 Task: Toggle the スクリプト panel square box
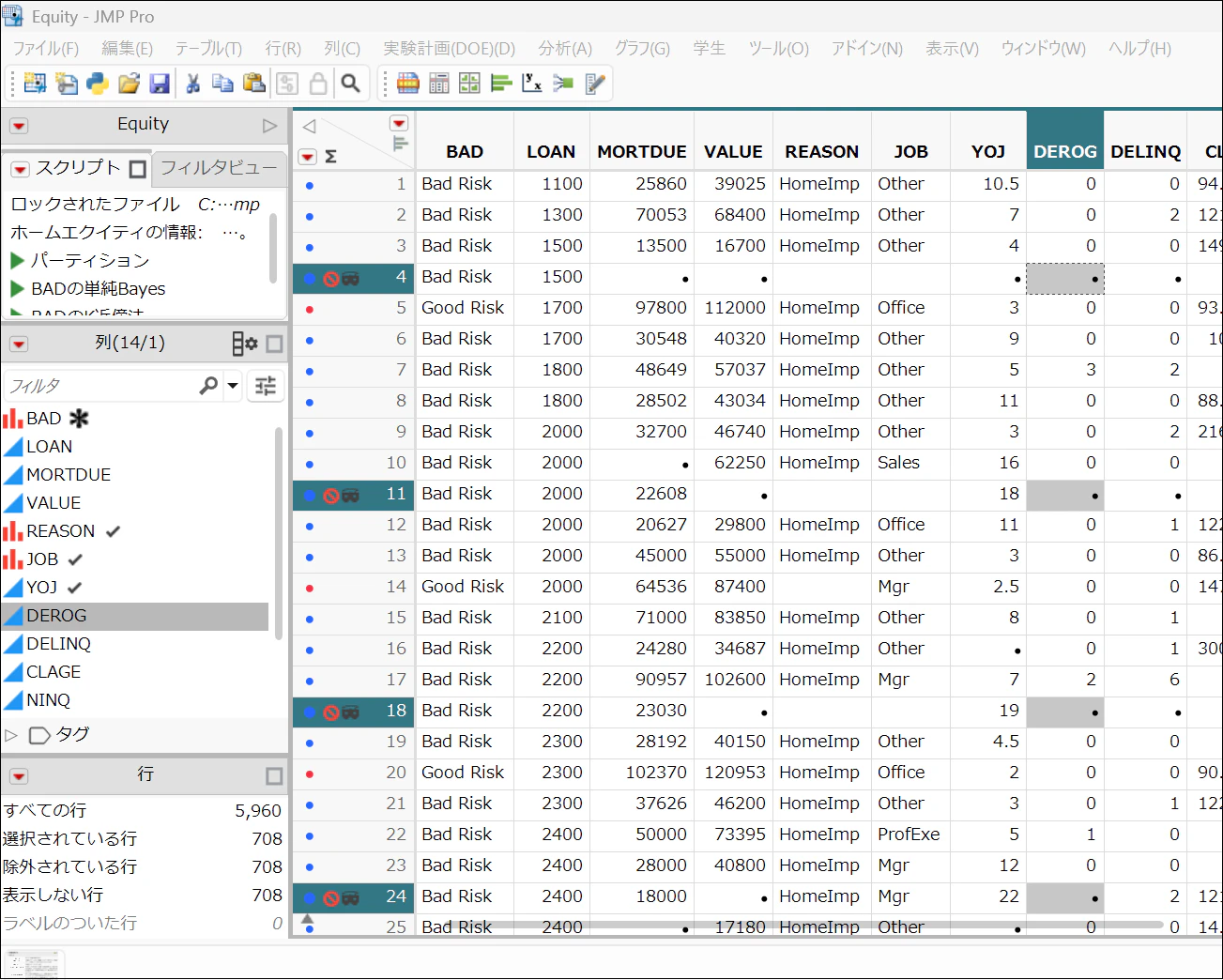click(138, 169)
